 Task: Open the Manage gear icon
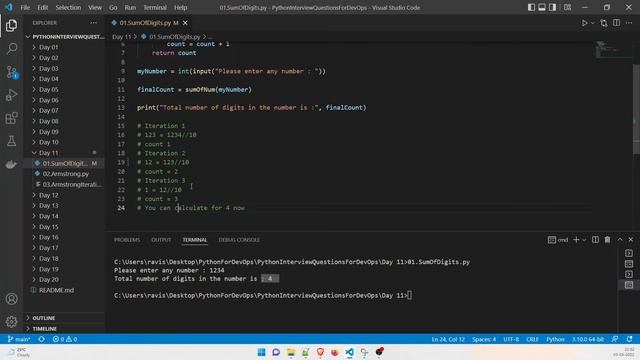(x=11, y=322)
